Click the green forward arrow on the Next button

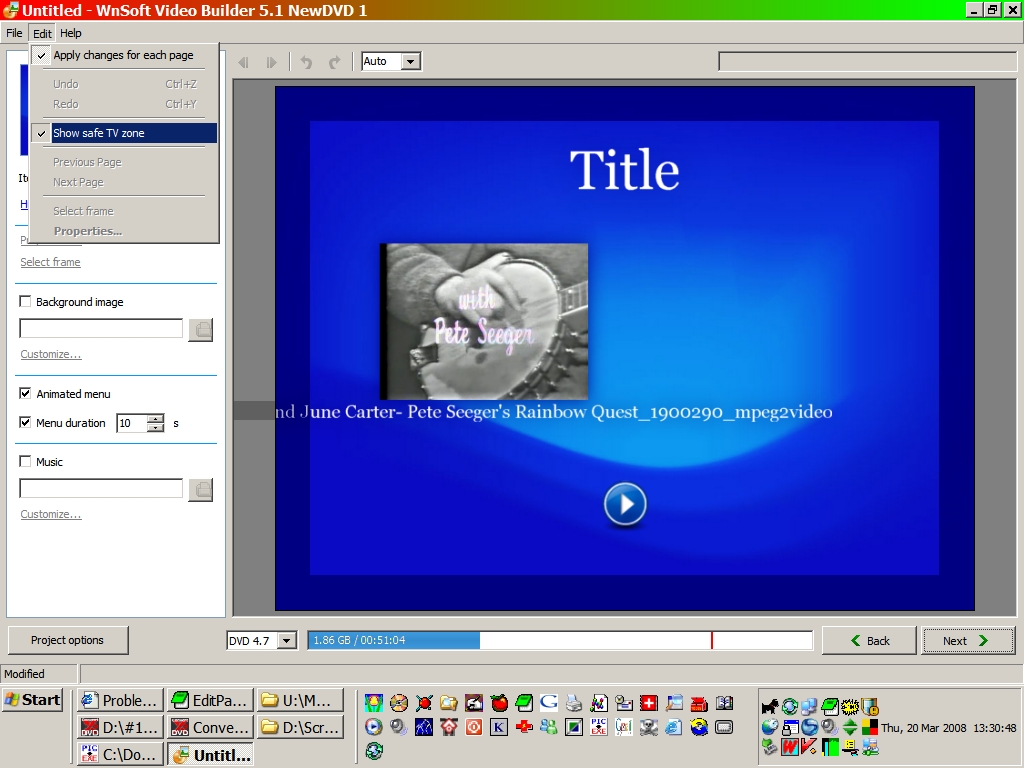983,641
